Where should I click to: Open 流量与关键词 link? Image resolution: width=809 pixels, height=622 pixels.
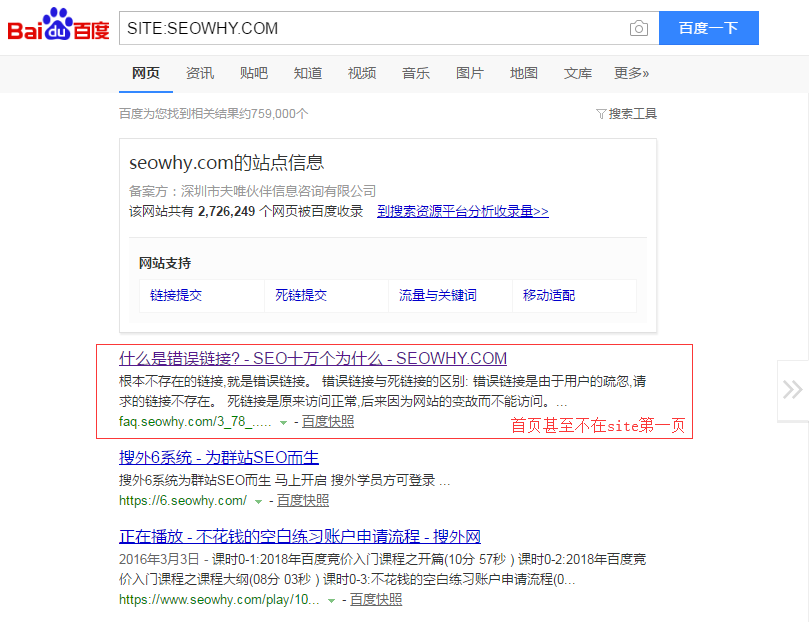coord(438,296)
